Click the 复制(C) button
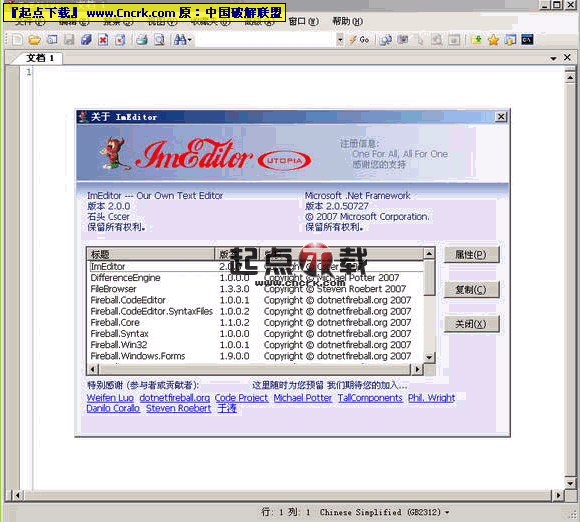 471,289
